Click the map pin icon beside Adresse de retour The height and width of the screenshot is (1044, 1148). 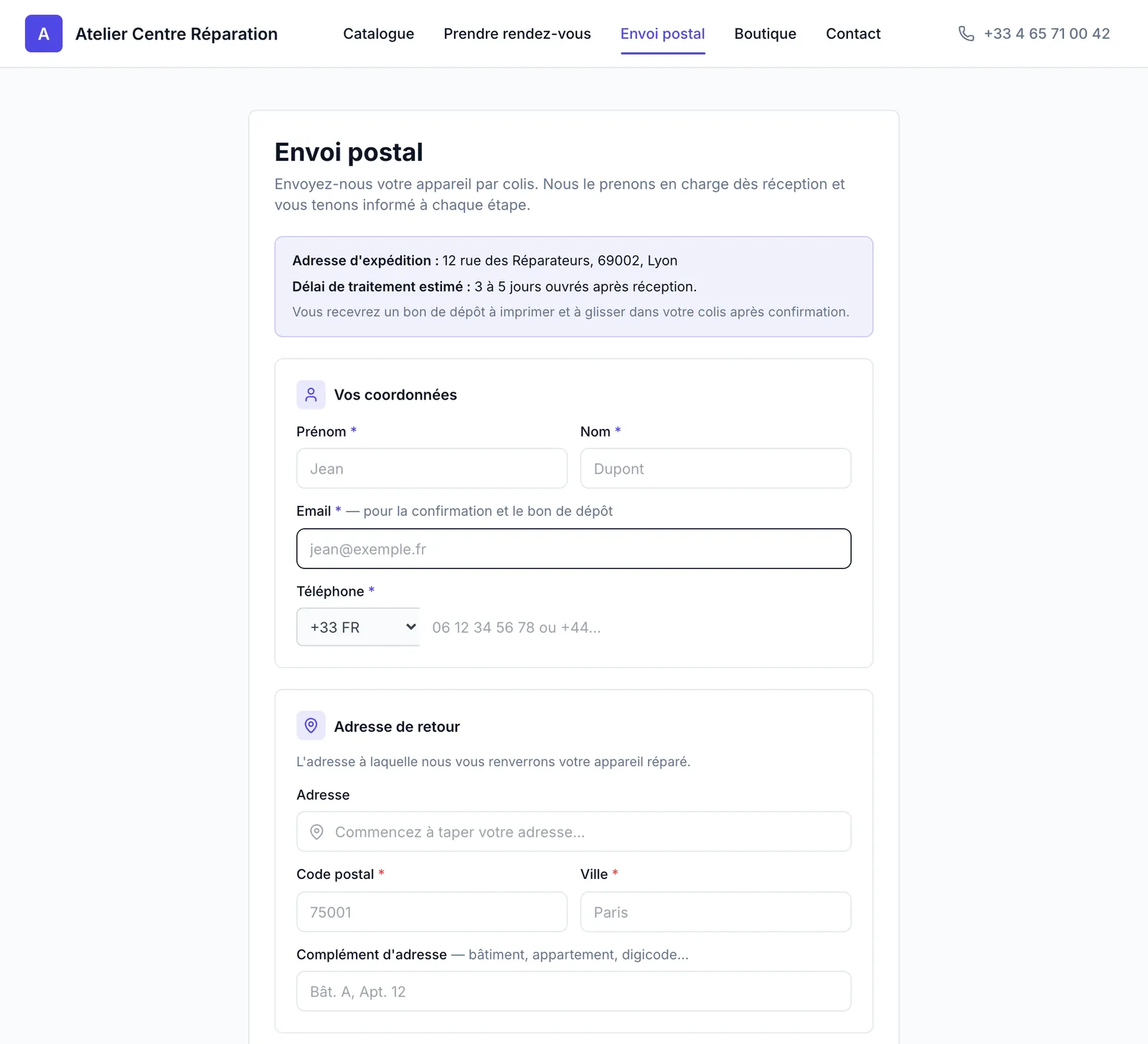pos(311,725)
